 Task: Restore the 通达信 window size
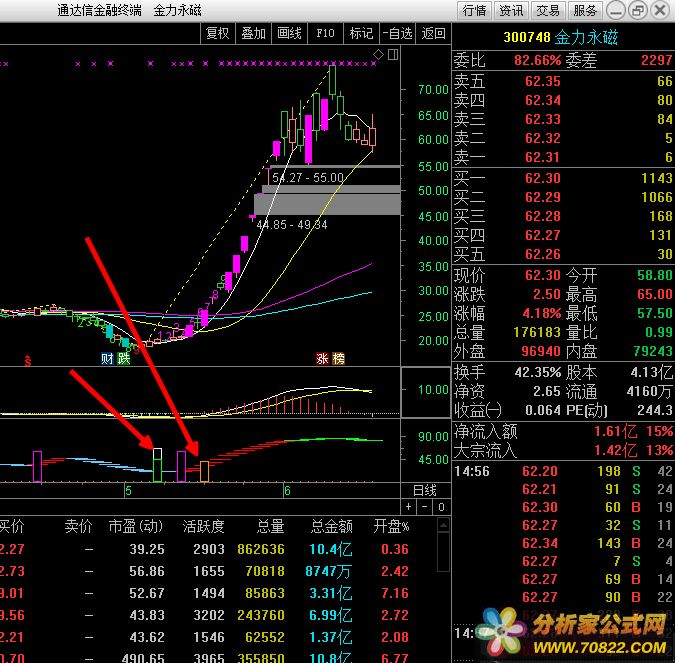(x=638, y=10)
